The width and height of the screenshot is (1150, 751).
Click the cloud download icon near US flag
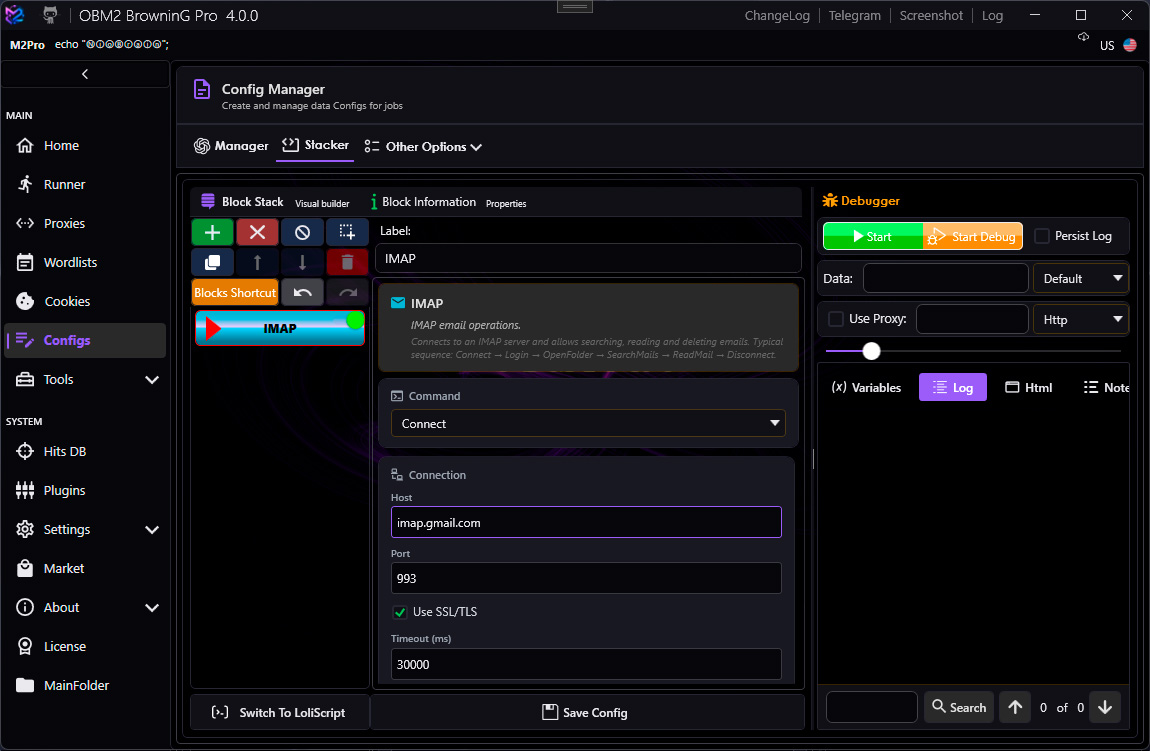pos(1083,37)
